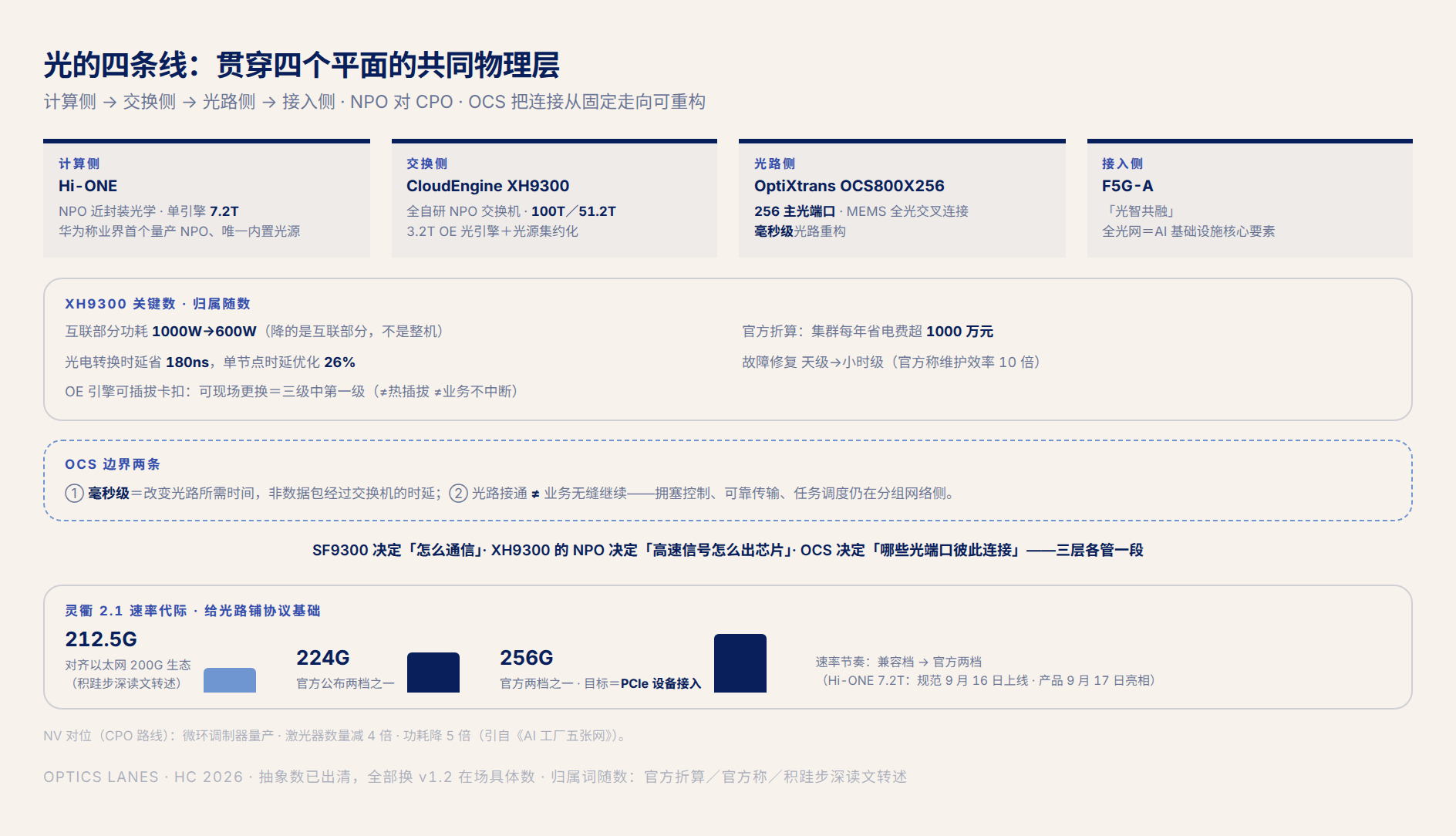Select the 224G value

point(323,658)
